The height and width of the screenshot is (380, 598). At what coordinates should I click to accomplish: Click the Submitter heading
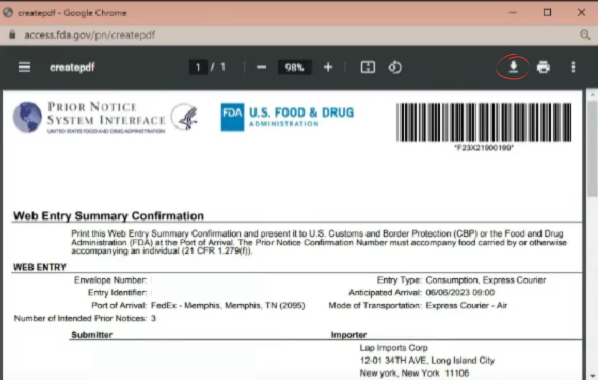coord(92,335)
